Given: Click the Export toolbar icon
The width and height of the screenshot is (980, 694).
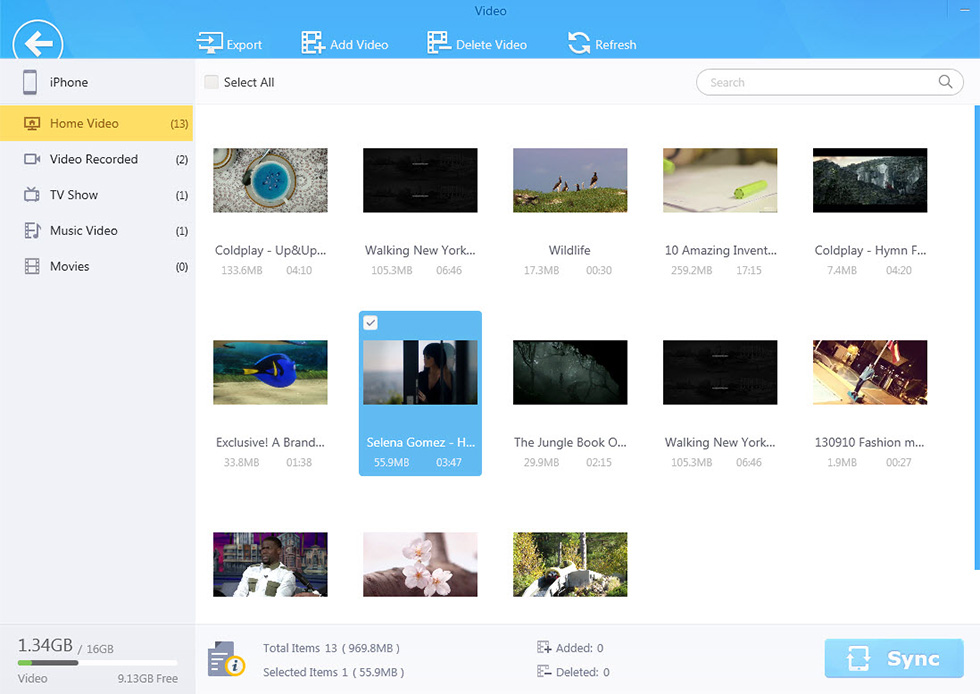Looking at the screenshot, I should [209, 43].
